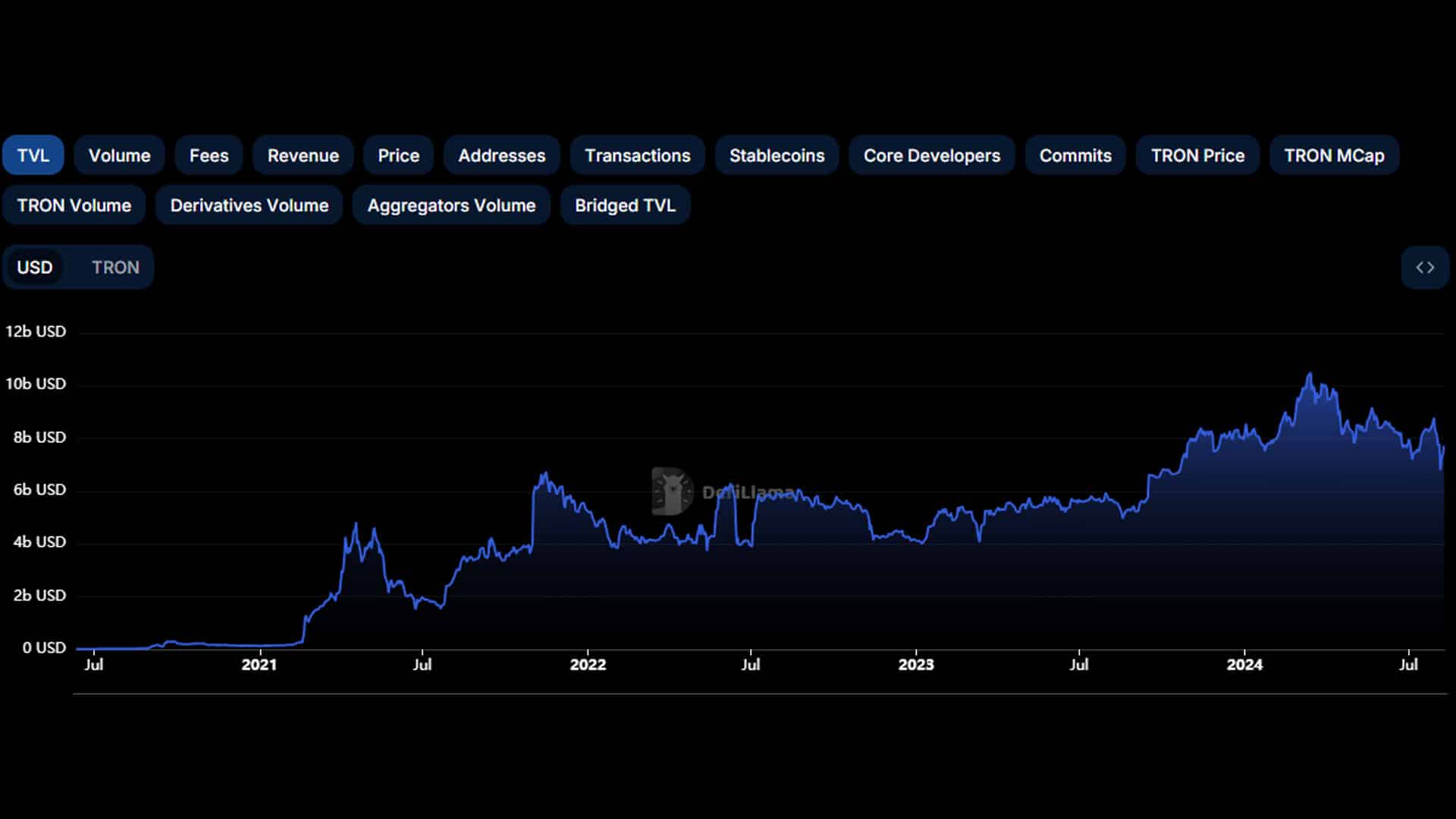Click the 6b USD axis label
The width and height of the screenshot is (1456, 819).
click(39, 490)
